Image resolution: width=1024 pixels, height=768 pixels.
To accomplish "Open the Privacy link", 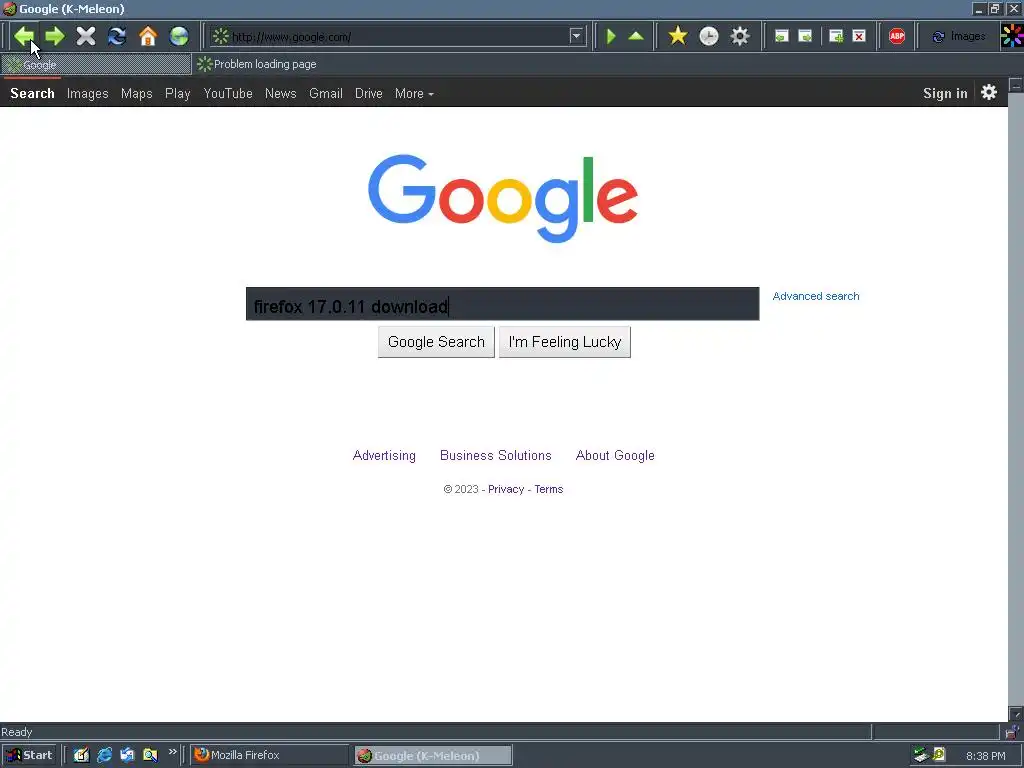I will pos(506,489).
